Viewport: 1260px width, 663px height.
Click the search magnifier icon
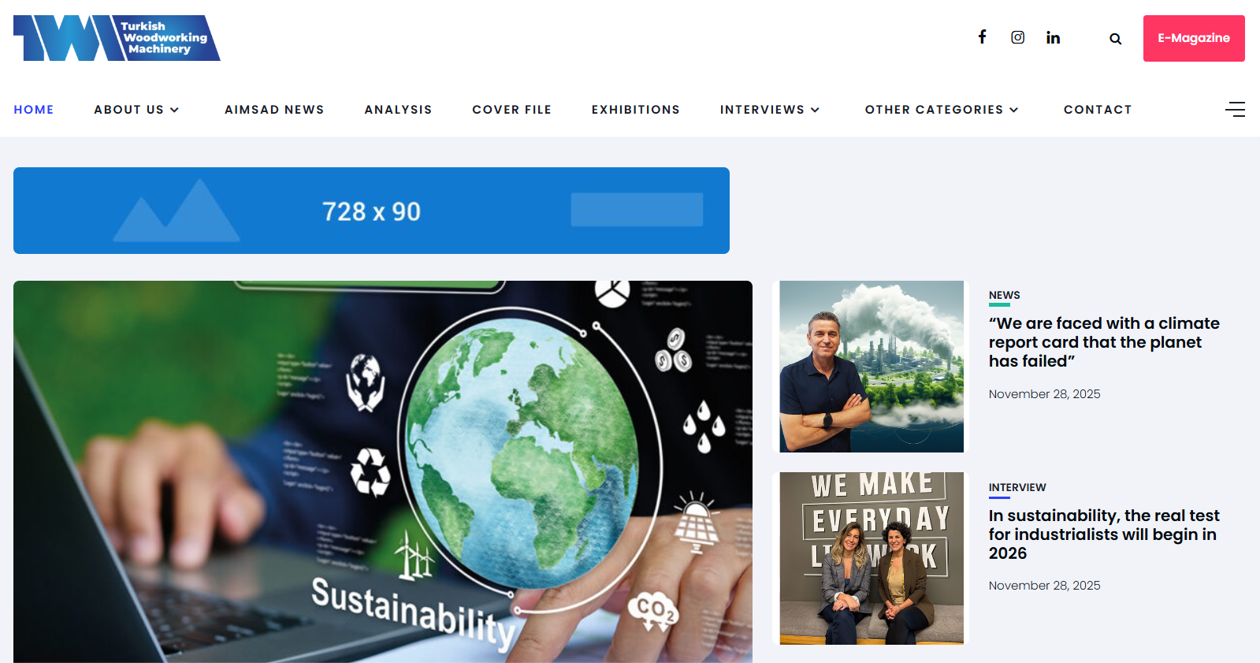[1115, 39]
